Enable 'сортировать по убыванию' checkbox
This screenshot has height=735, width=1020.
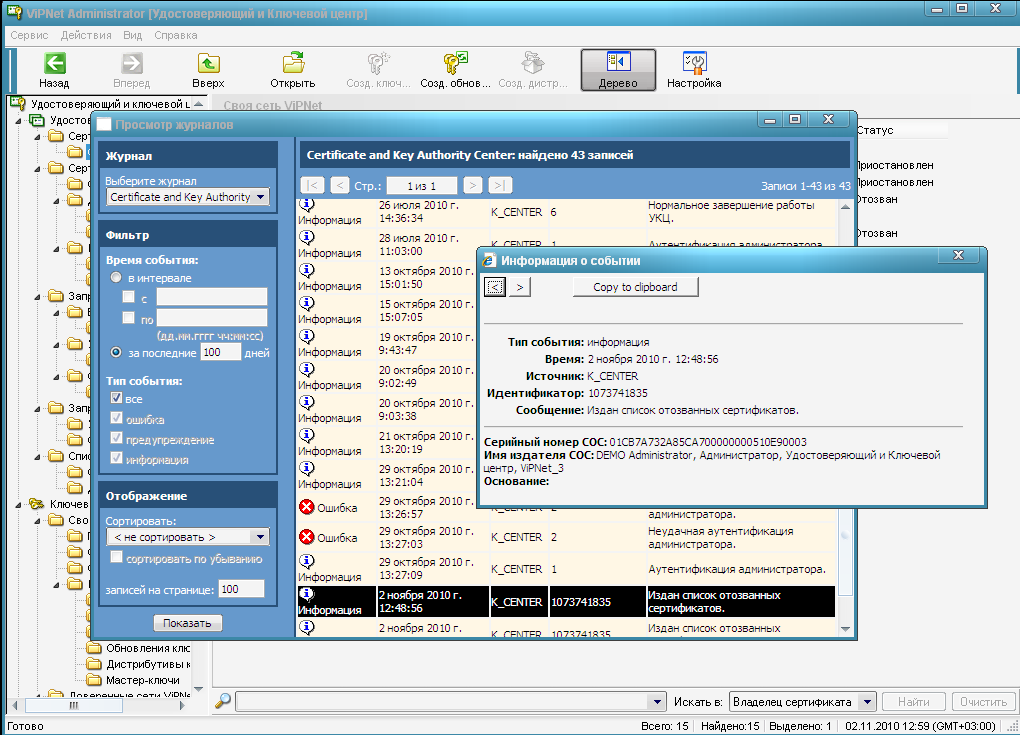pos(116,557)
